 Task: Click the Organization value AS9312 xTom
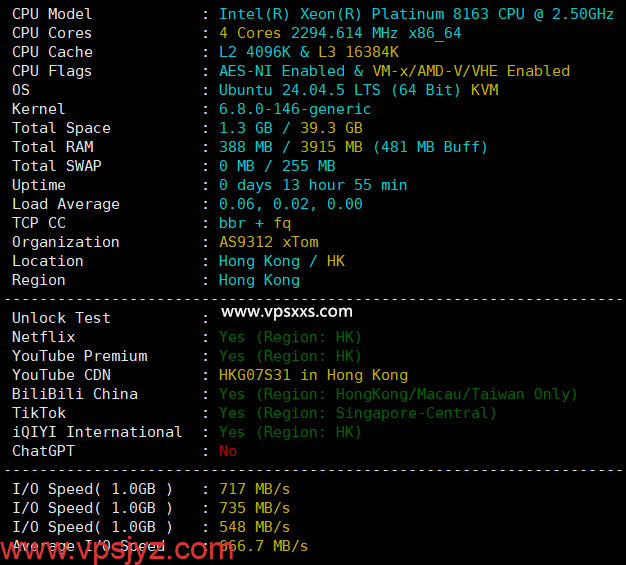point(268,242)
